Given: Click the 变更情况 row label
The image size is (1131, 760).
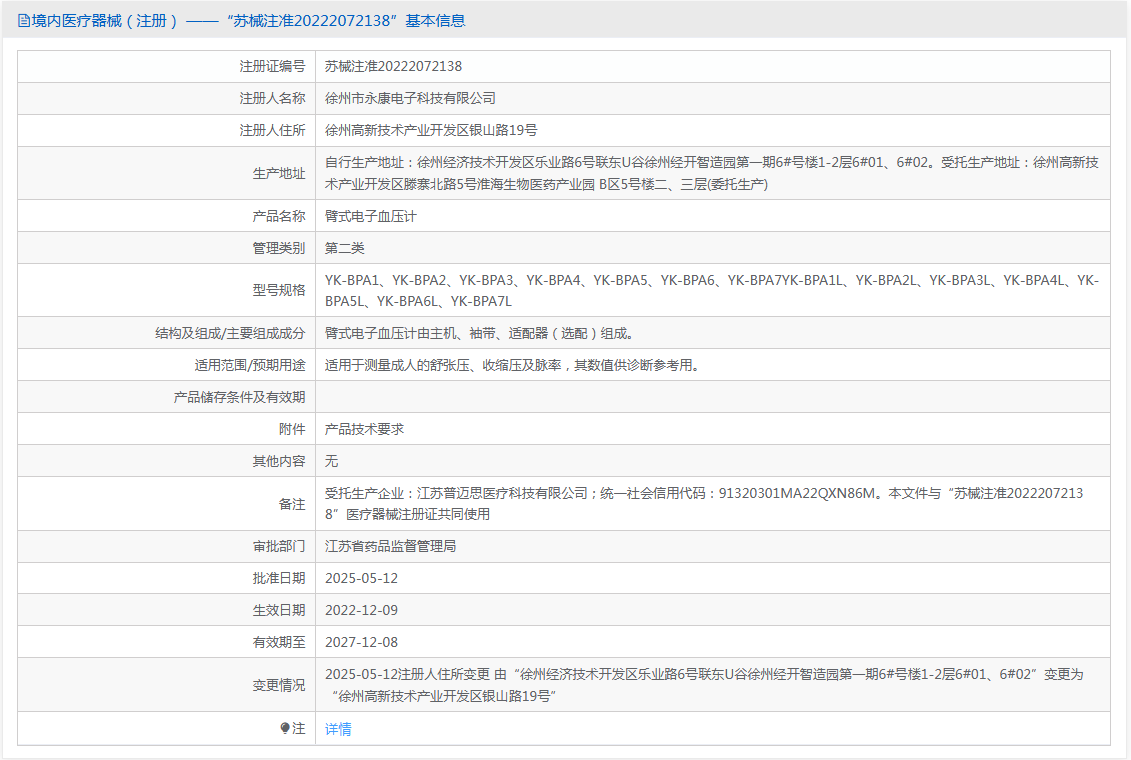Looking at the screenshot, I should click(278, 685).
